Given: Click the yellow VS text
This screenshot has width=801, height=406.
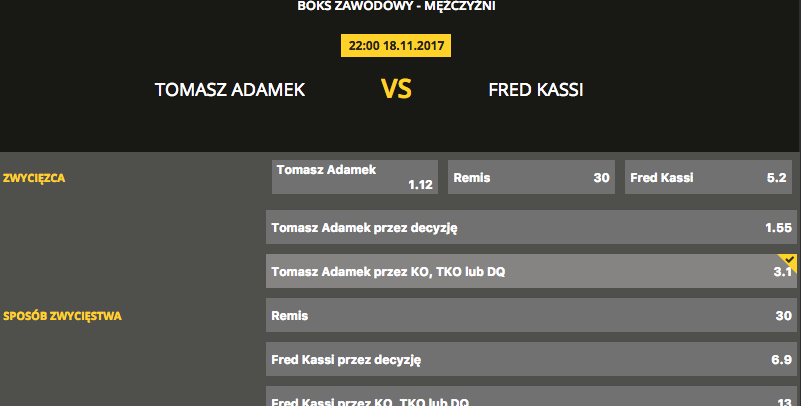Looking at the screenshot, I should click(396, 90).
